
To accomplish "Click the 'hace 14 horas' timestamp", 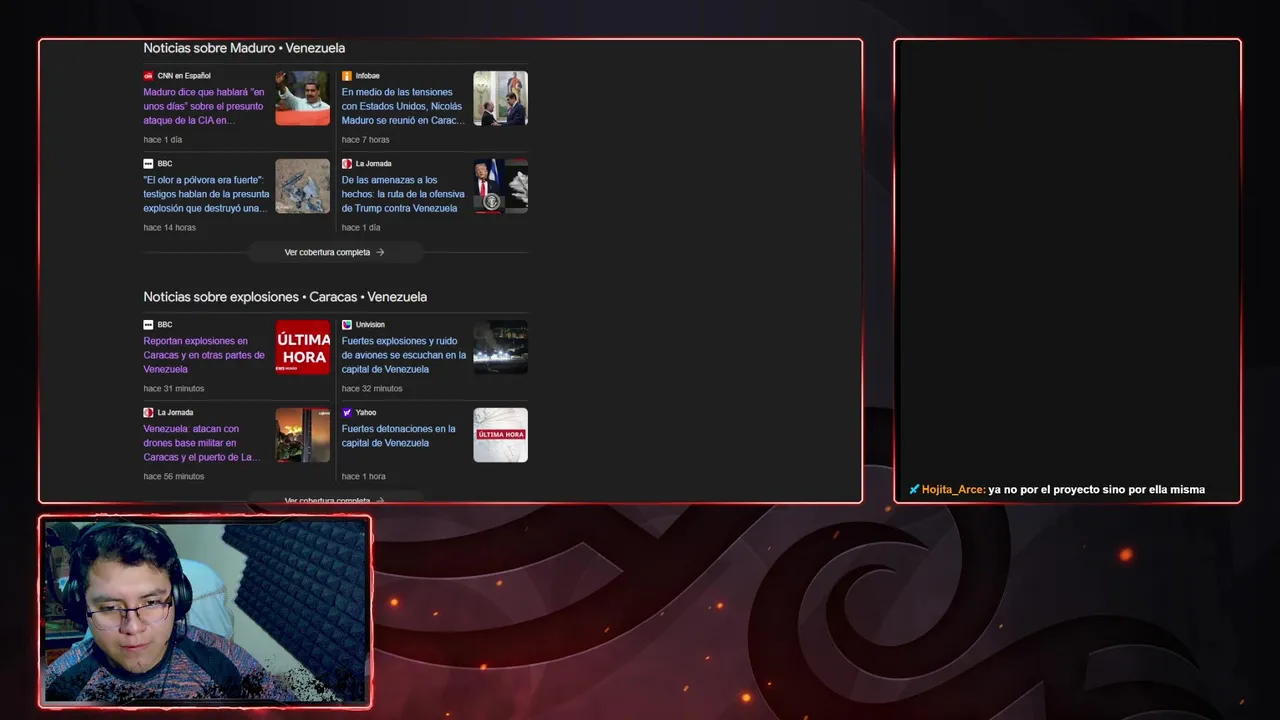I will [x=170, y=228].
